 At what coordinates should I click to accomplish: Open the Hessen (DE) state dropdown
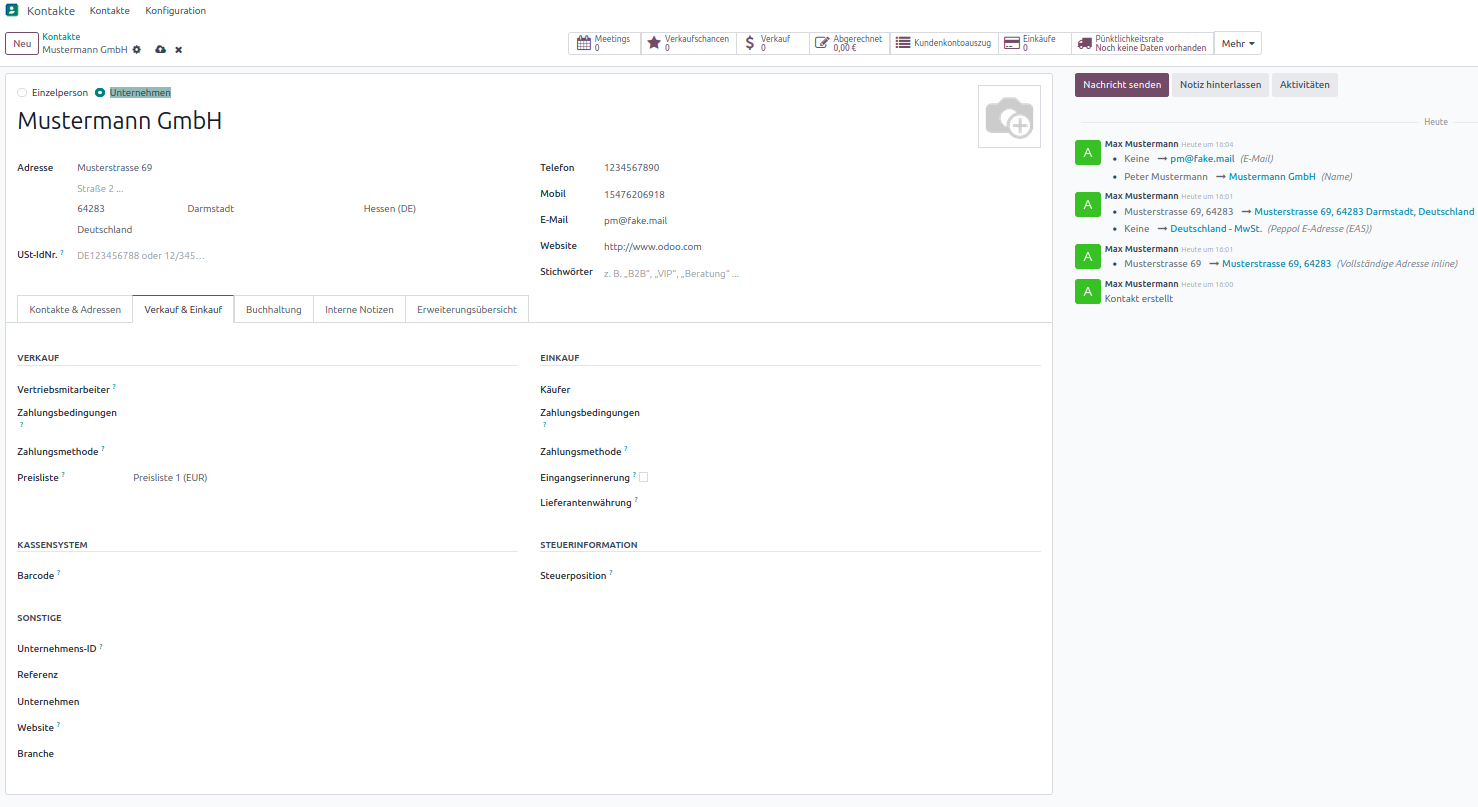(440, 209)
